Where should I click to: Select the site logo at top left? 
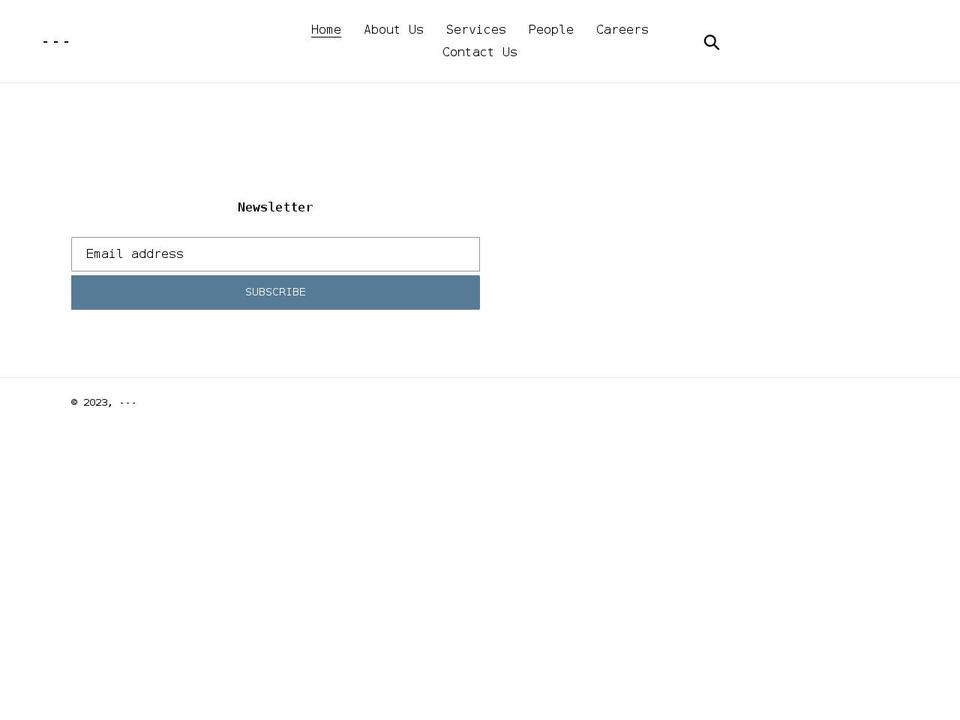pyautogui.click(x=55, y=41)
